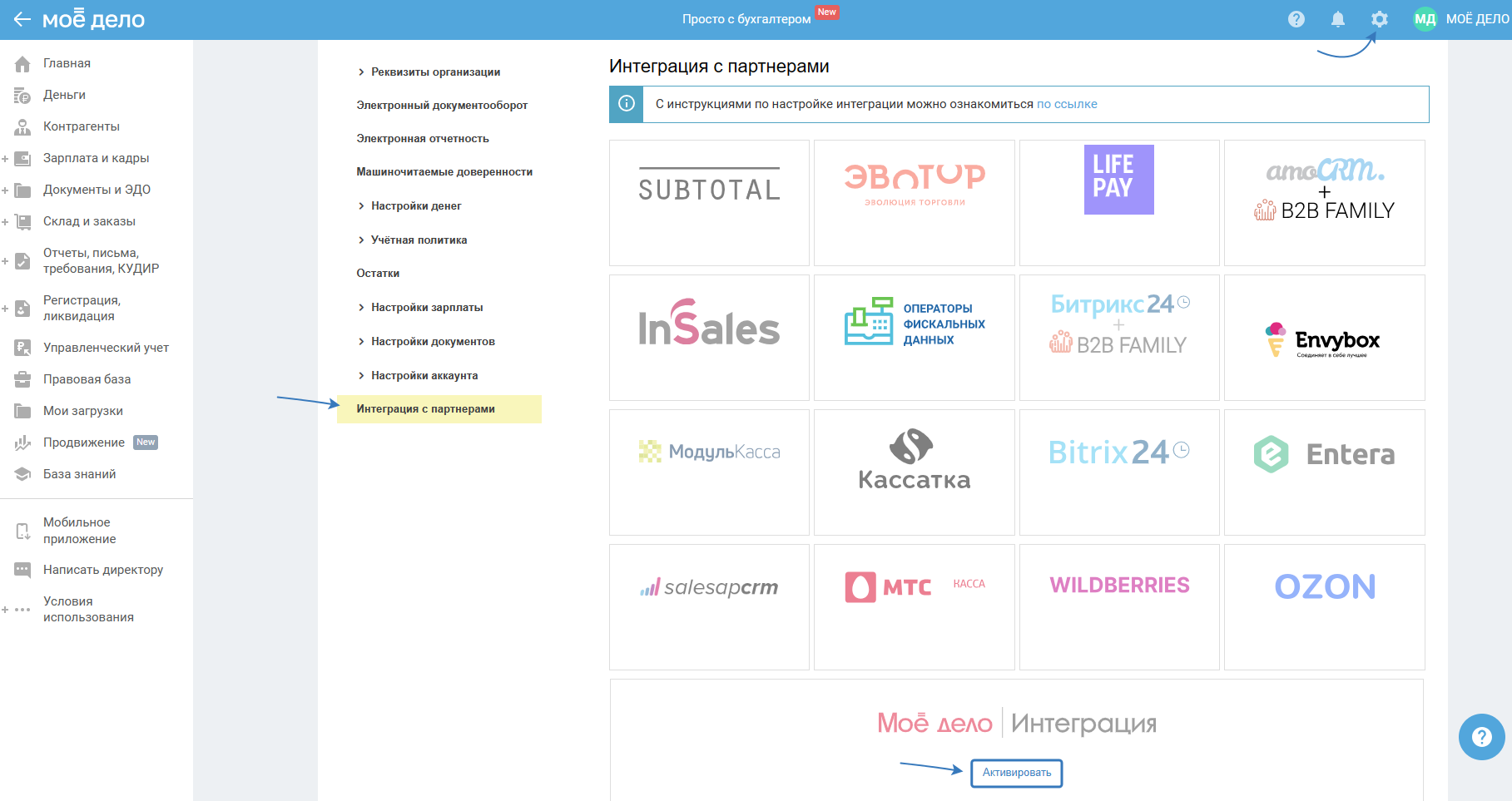The image size is (1512, 801).
Task: Expand Зарплата и кадры with plus sign
Action: click(x=5, y=159)
